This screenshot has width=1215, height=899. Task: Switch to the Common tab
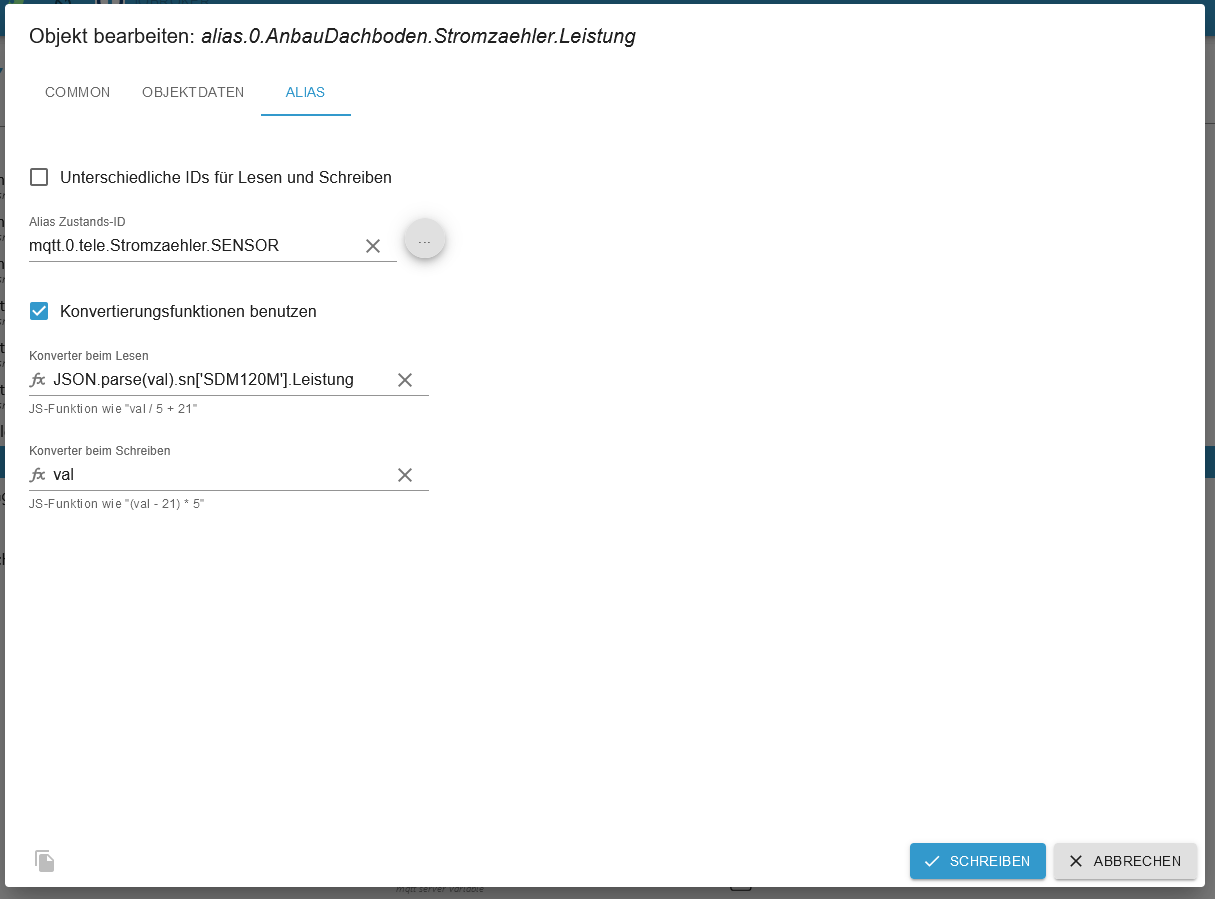78,92
